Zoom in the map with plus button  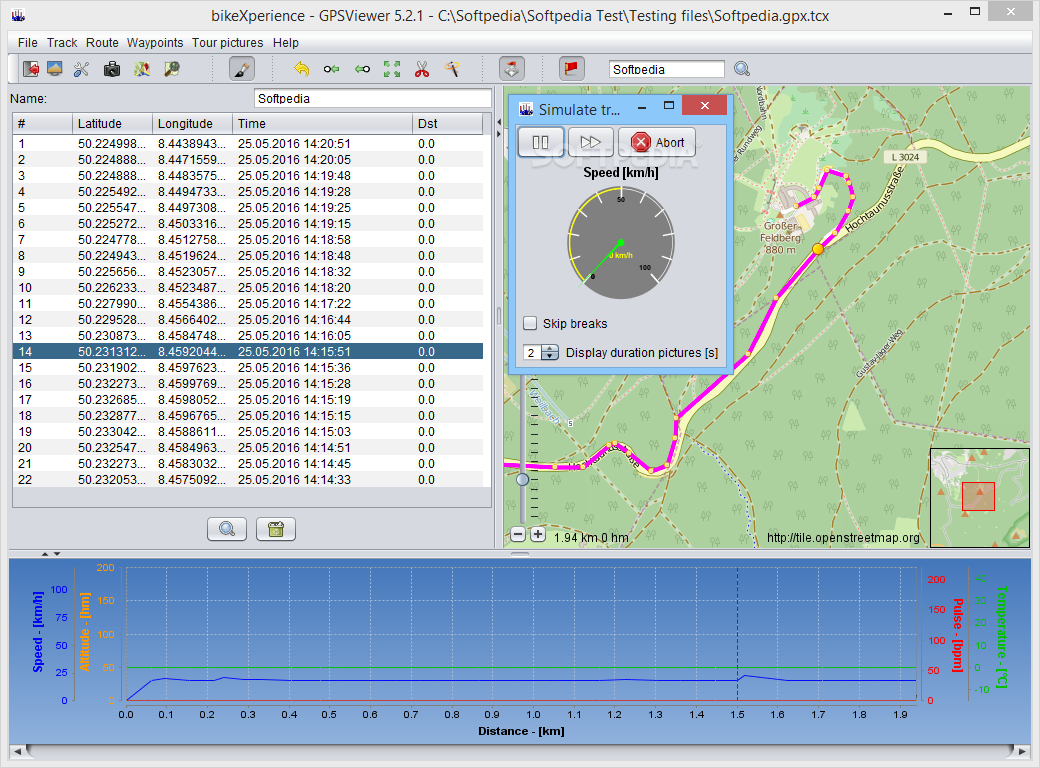(538, 535)
